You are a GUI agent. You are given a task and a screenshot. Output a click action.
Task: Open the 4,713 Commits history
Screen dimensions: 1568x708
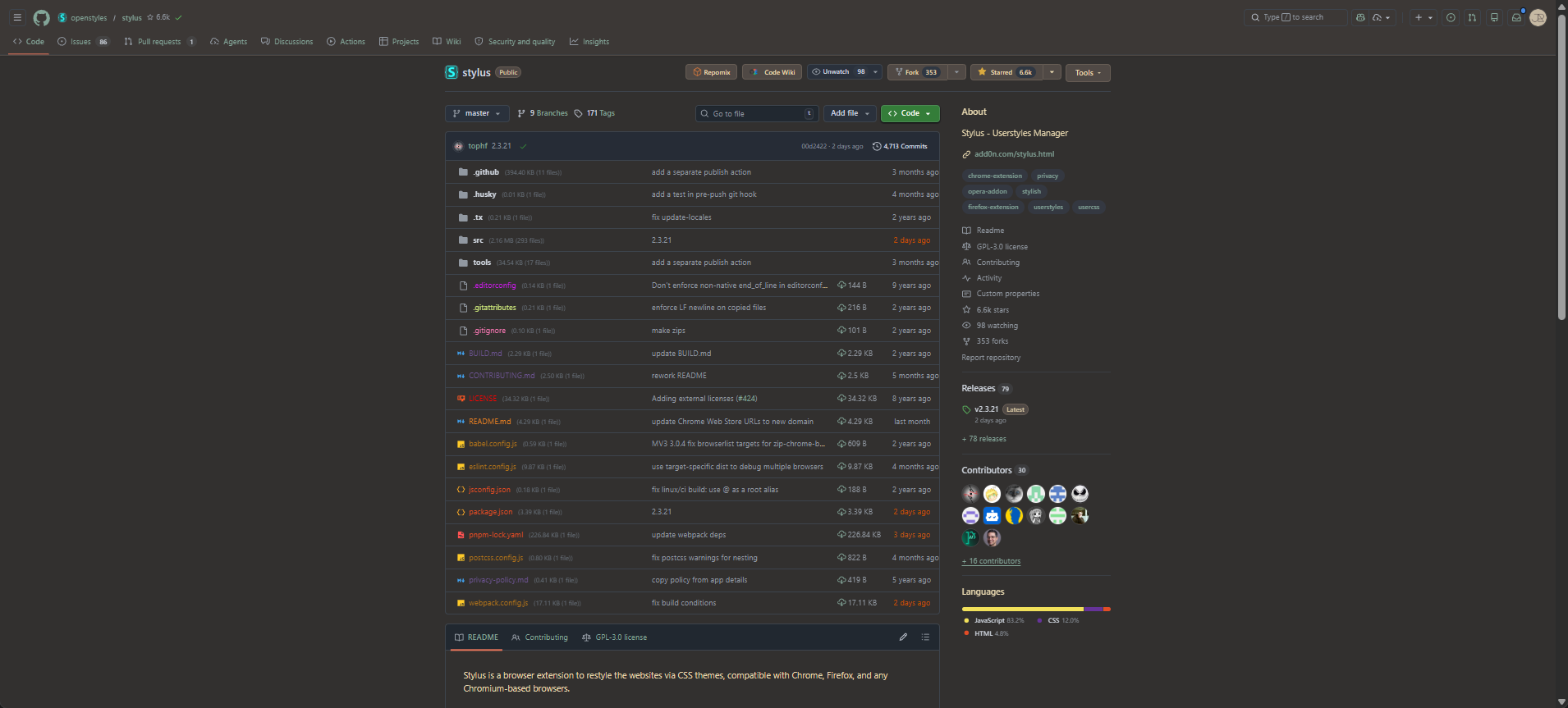(x=900, y=146)
